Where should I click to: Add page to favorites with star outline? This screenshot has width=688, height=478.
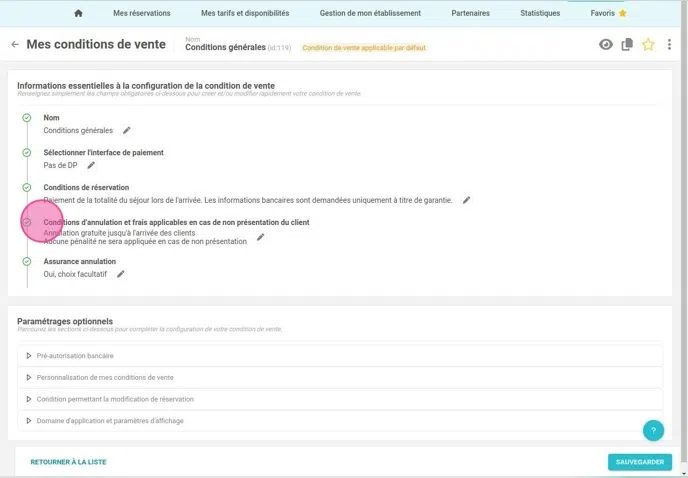[648, 44]
